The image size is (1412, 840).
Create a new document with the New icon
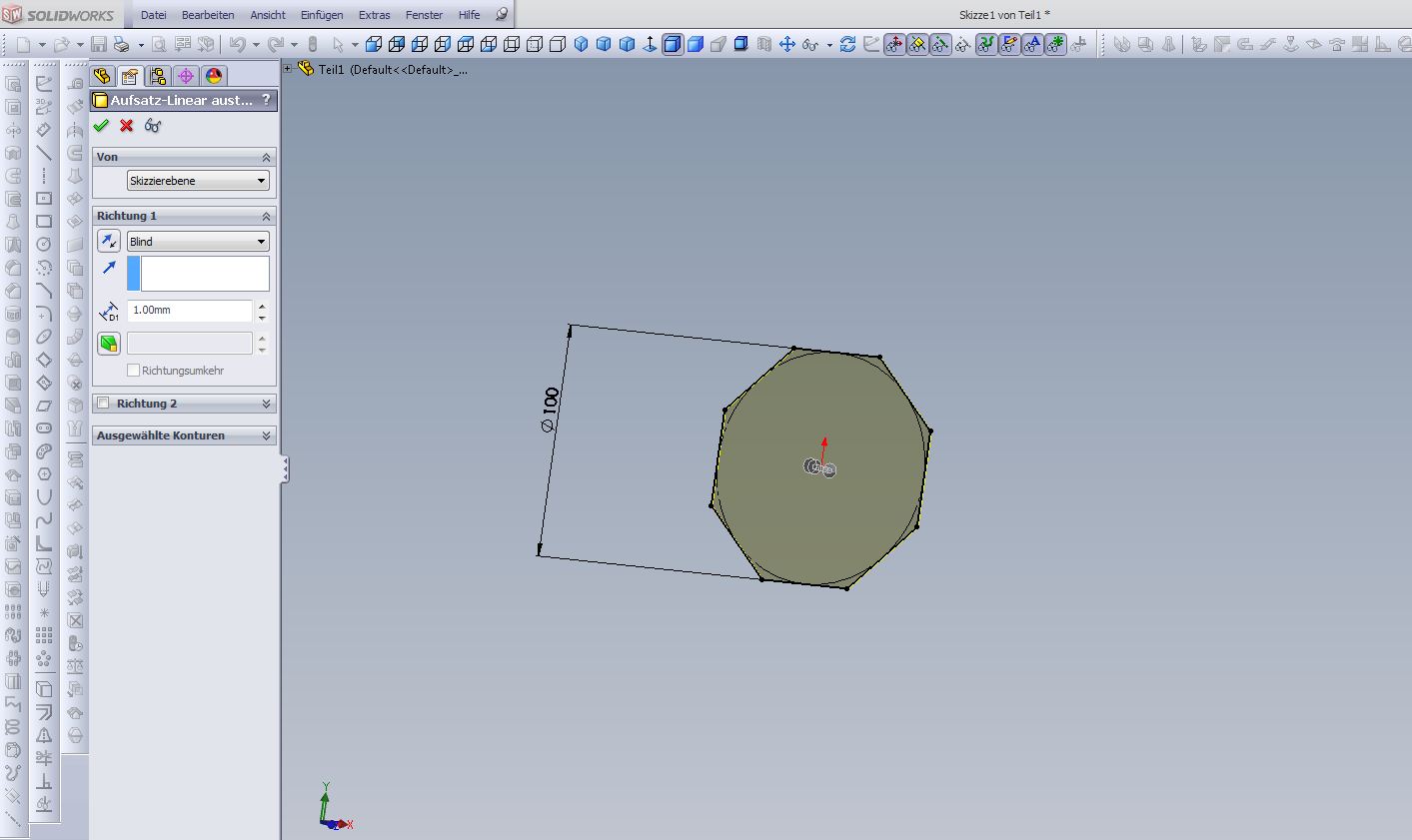[x=24, y=44]
